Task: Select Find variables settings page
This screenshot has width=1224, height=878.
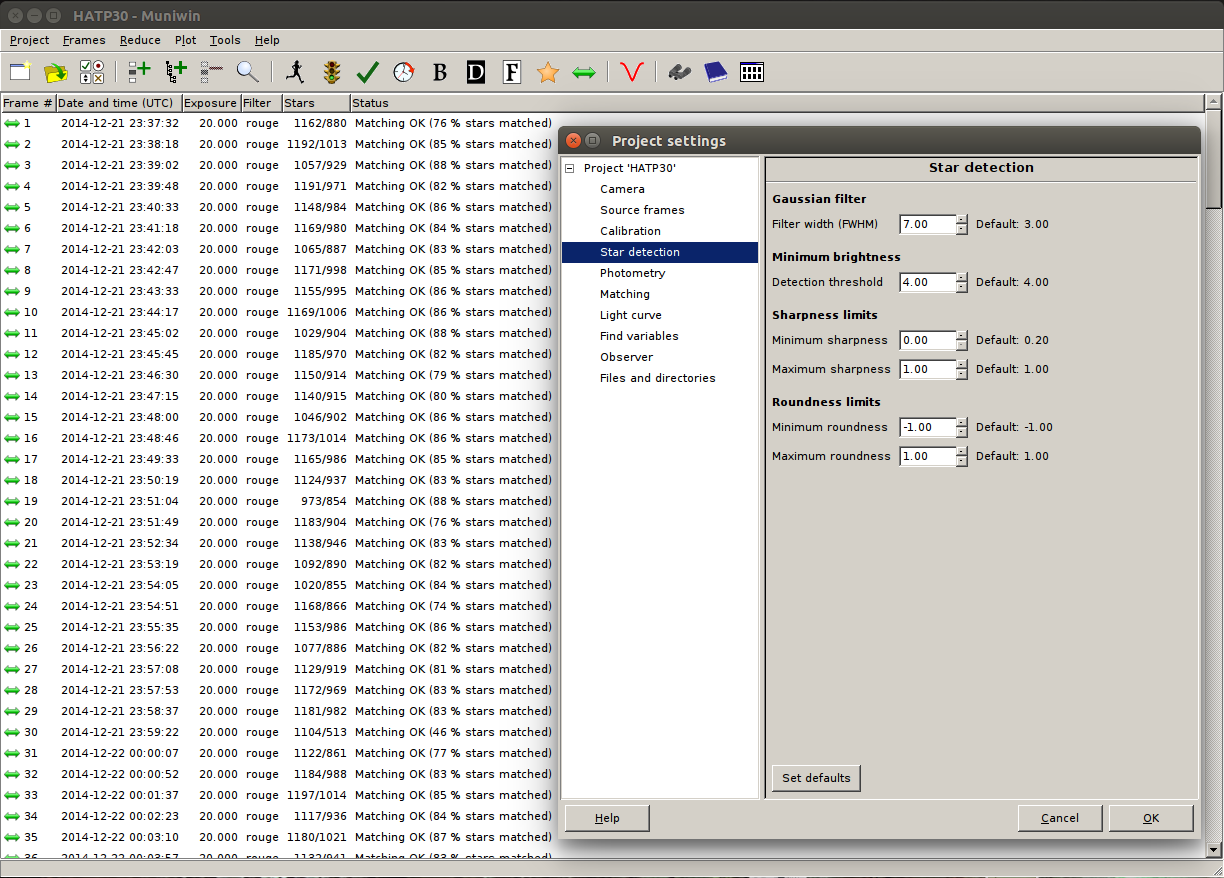Action: click(x=639, y=336)
